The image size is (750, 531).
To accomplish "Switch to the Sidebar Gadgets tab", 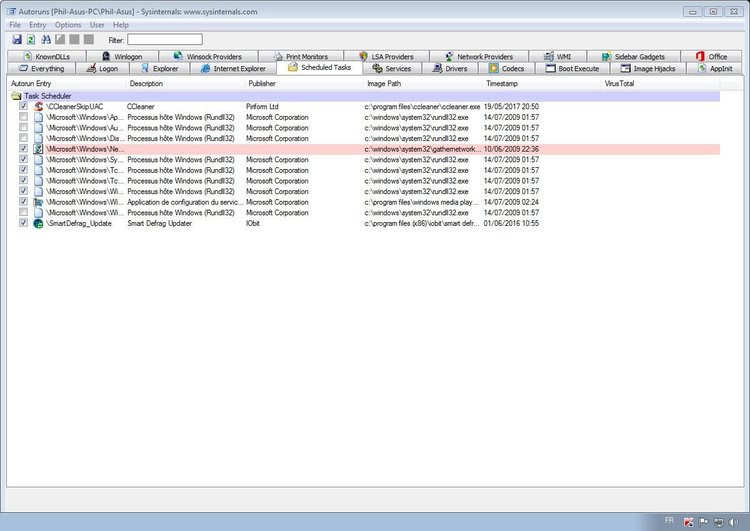I will pos(634,56).
